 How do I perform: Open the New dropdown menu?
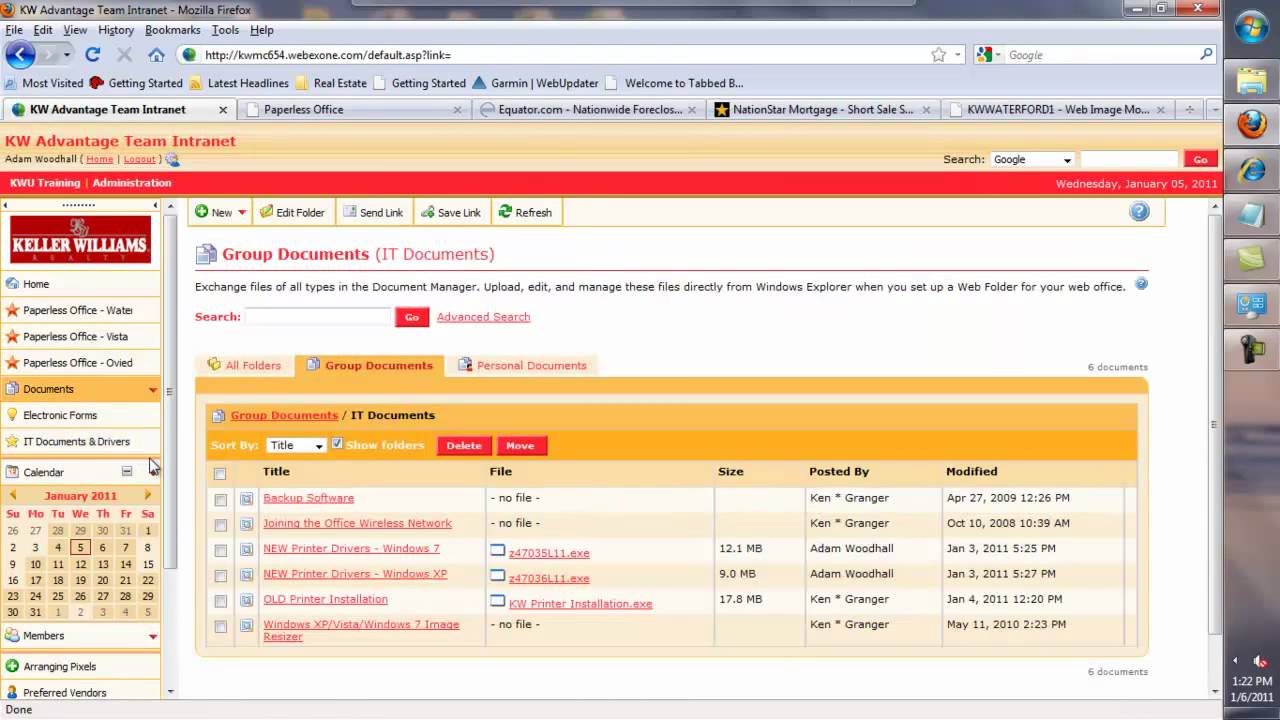(221, 212)
